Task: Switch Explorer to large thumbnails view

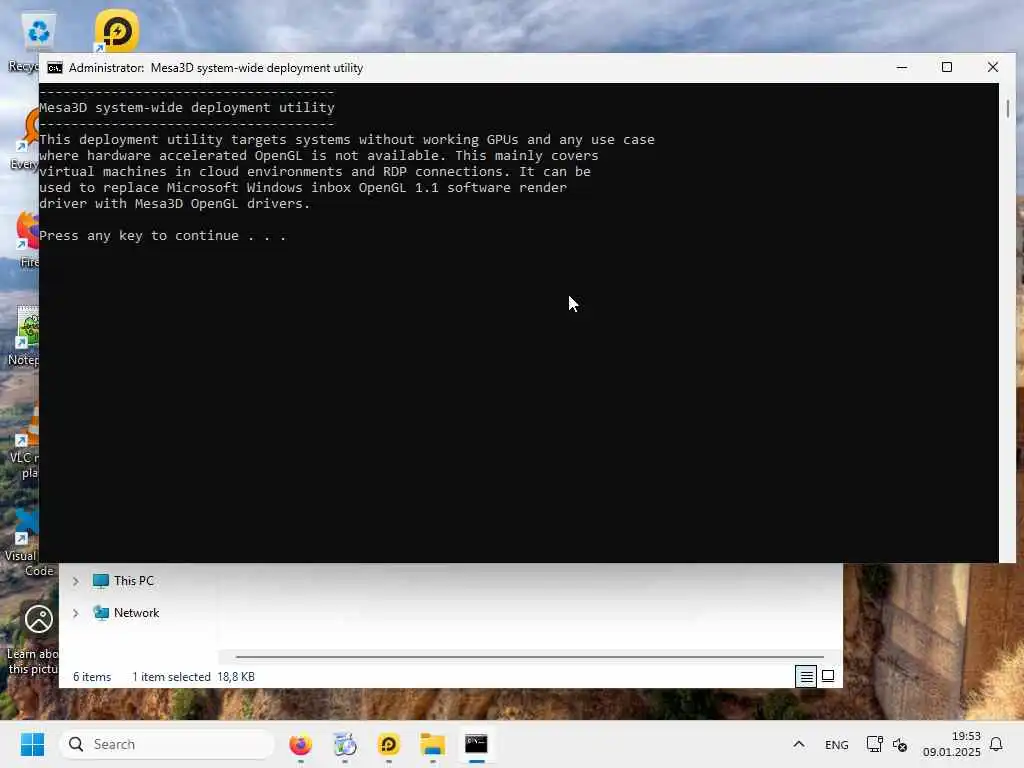Action: (828, 677)
